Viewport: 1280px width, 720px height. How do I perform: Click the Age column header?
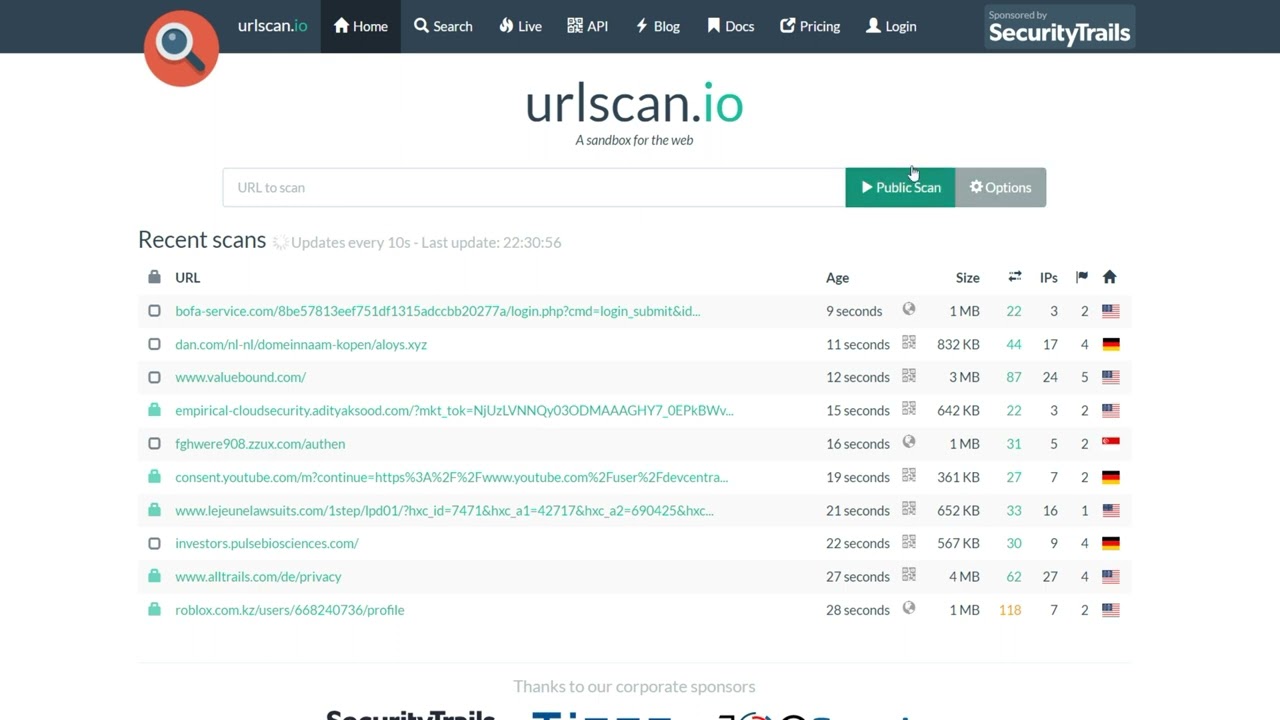(x=837, y=277)
